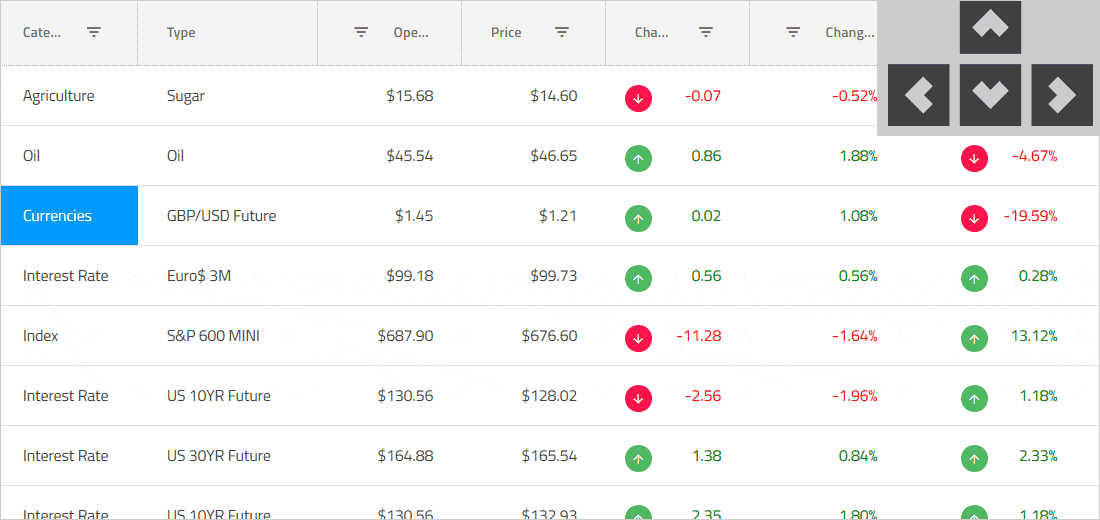Open the Category column filter icon

point(94,32)
